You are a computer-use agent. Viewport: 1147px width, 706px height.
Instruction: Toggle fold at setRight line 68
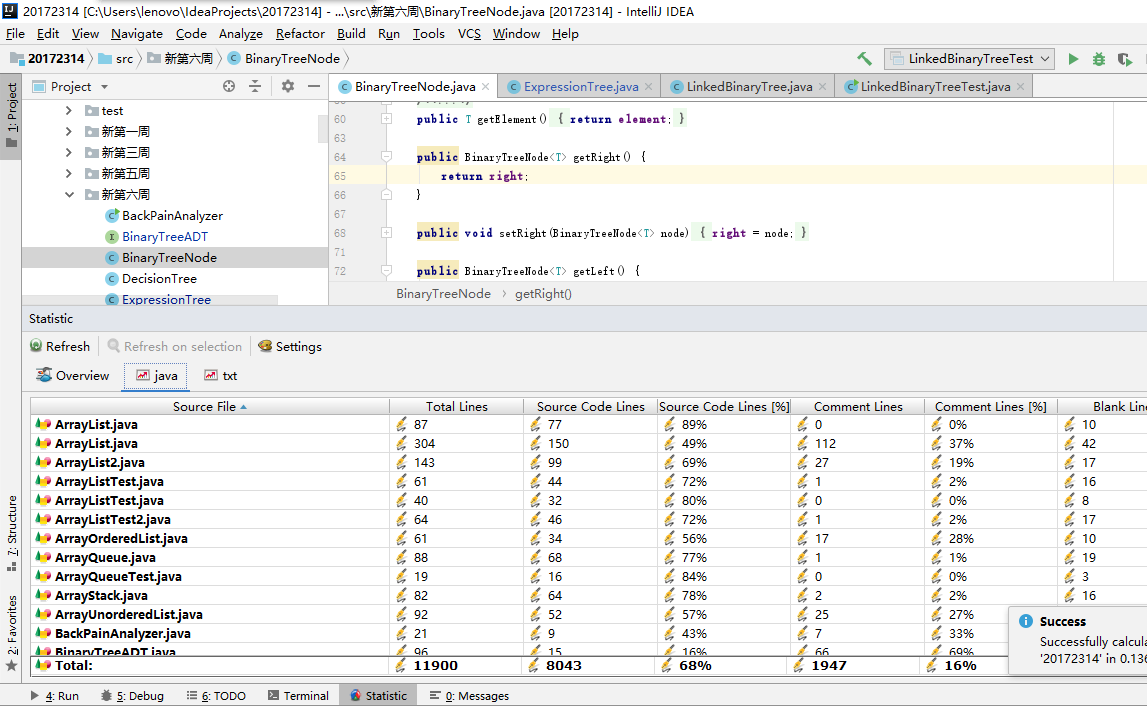[386, 233]
